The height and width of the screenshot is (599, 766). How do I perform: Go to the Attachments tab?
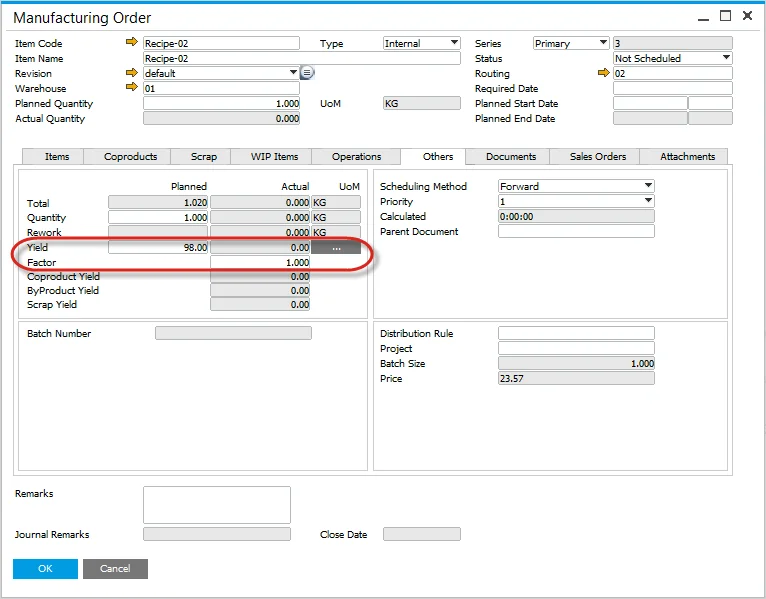coord(687,156)
